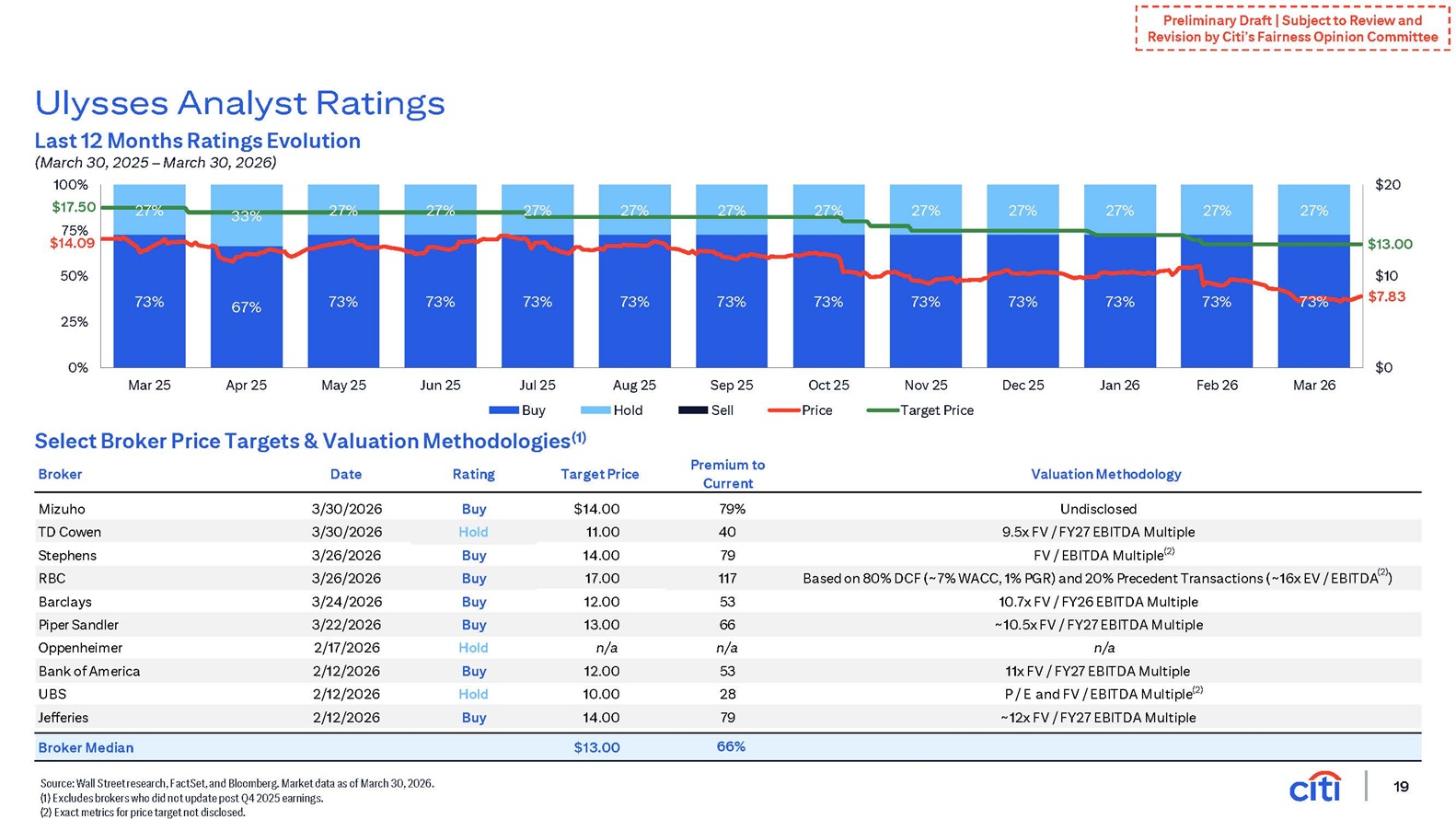Click the "100%" left axis label
This screenshot has height=819, width=1456.
(71, 185)
